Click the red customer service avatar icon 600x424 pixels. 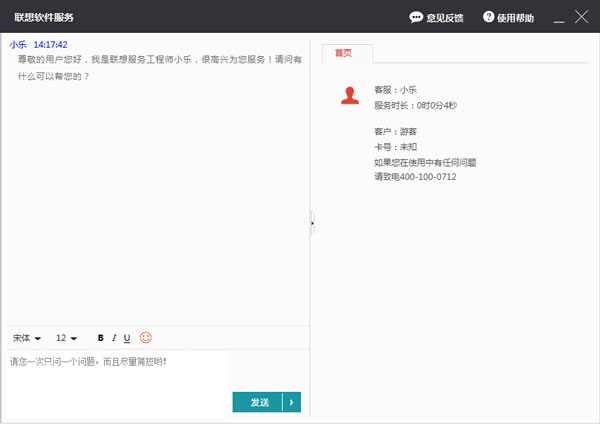click(350, 96)
